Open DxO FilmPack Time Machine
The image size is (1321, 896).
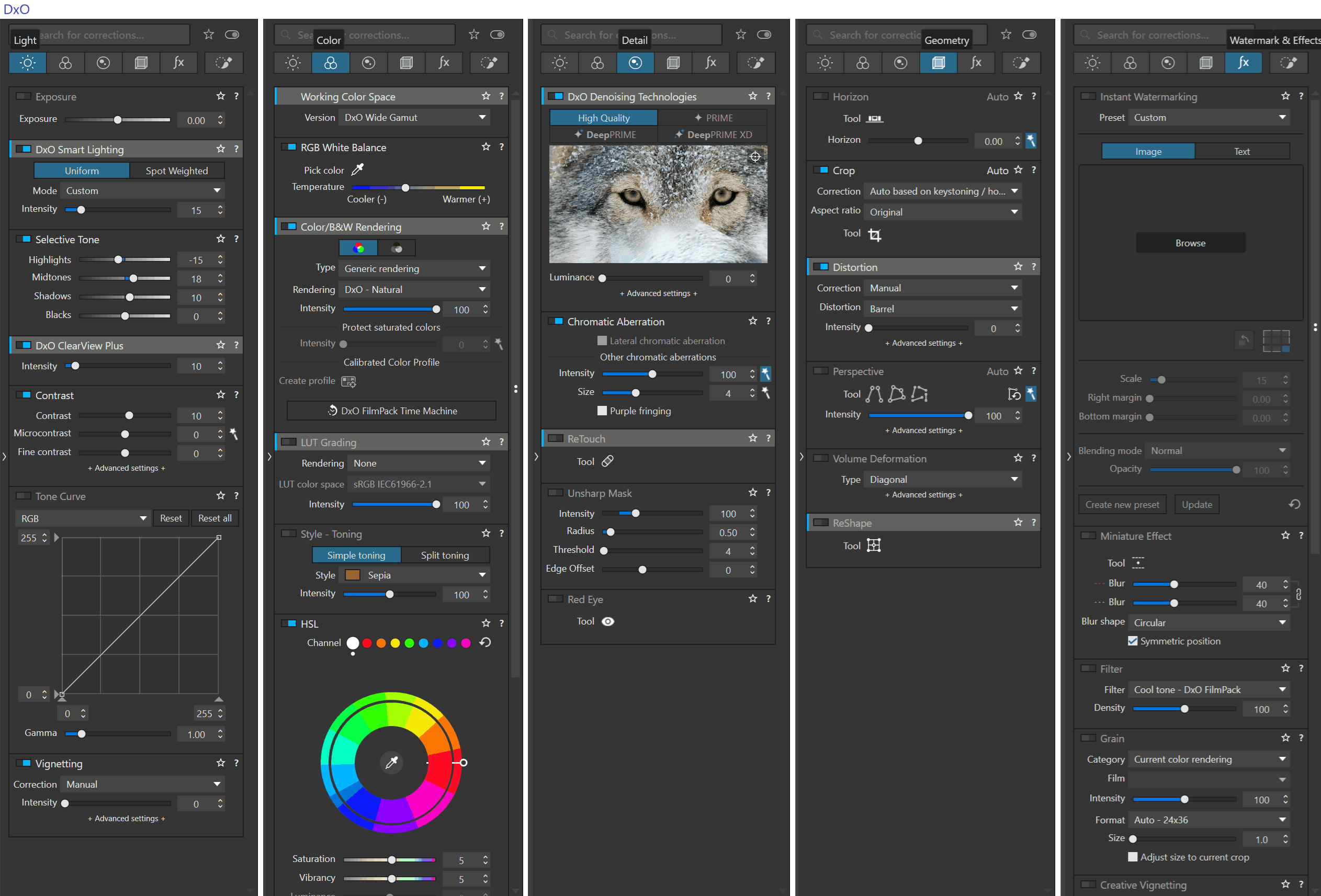[x=391, y=410]
